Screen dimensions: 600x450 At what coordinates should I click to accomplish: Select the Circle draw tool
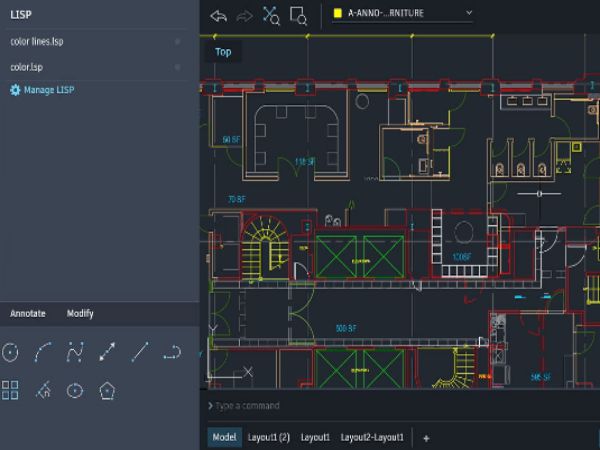click(10, 352)
